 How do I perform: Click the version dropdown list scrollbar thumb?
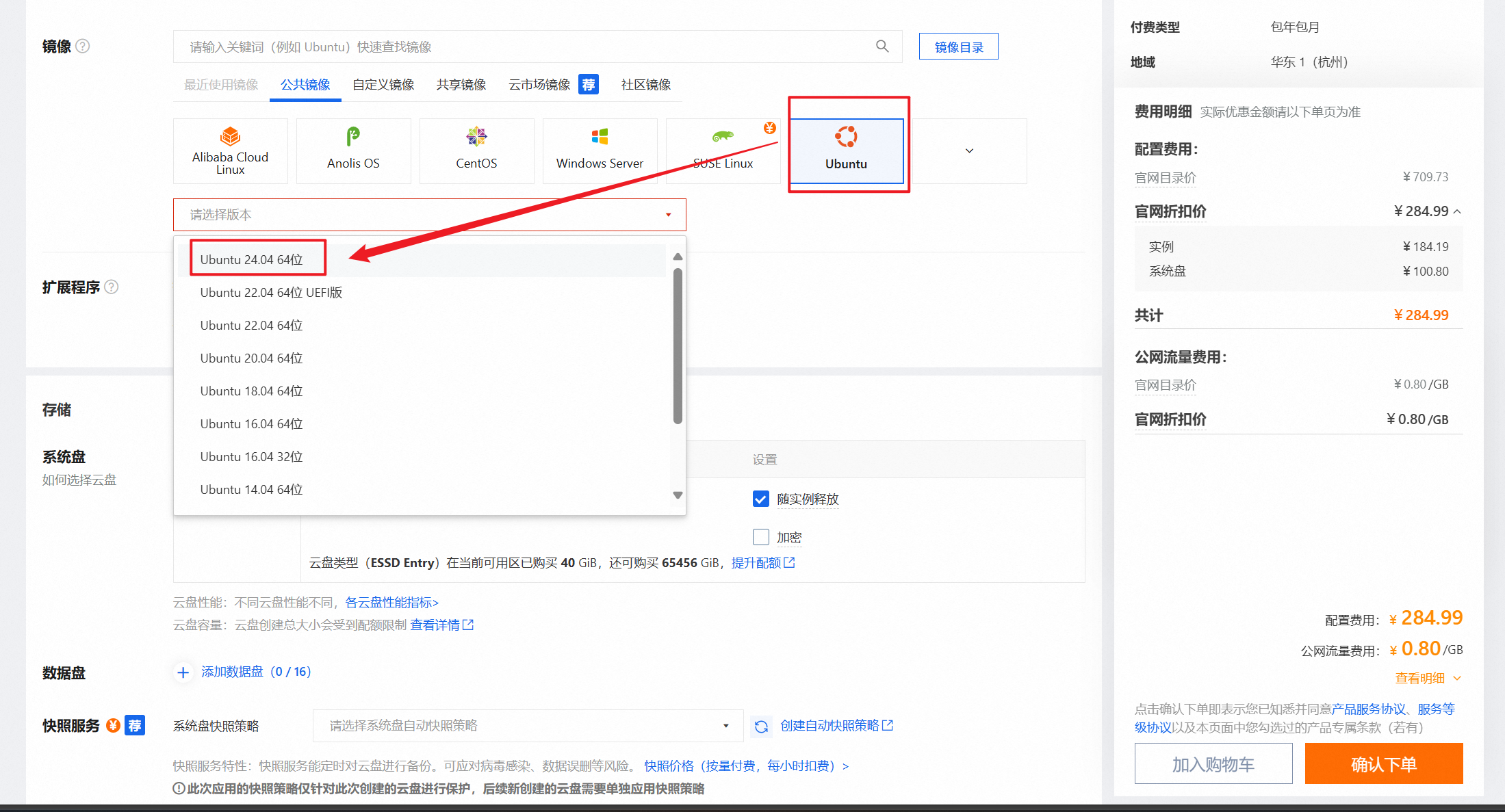(x=678, y=346)
